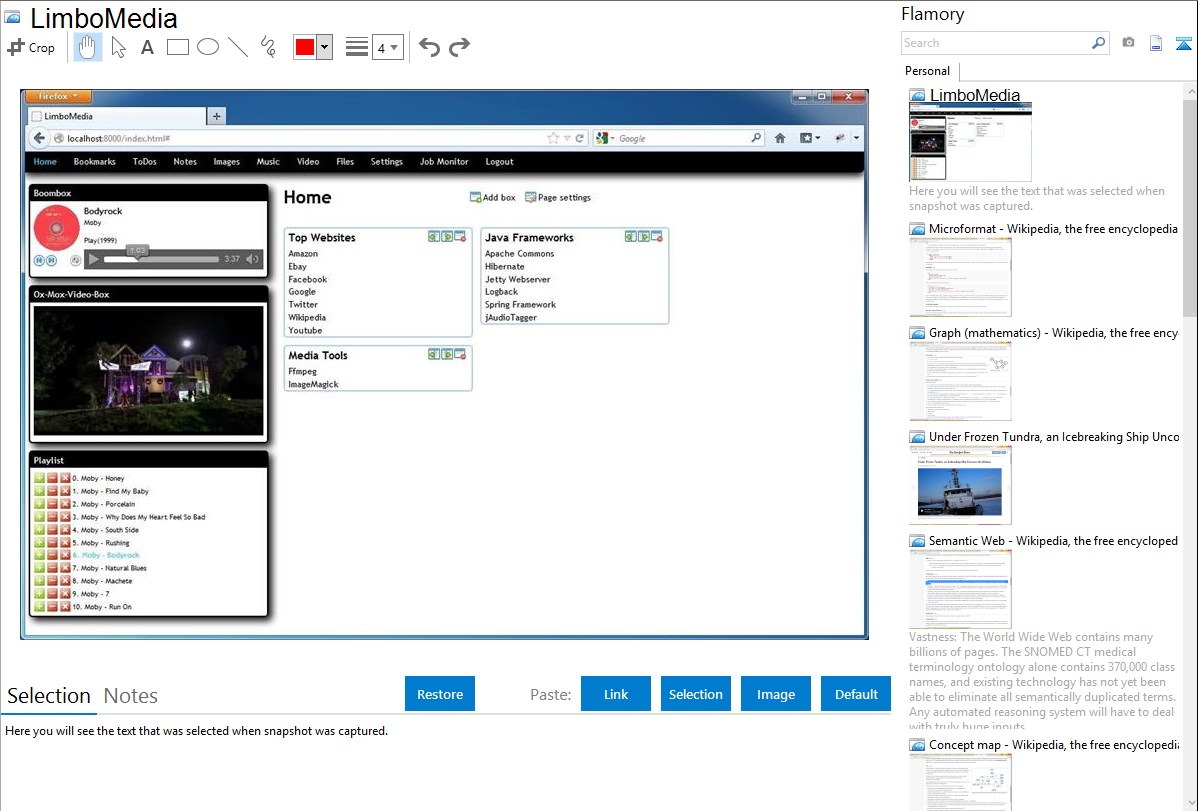Select the arrow pointer tool
1198x811 pixels.
coord(118,47)
